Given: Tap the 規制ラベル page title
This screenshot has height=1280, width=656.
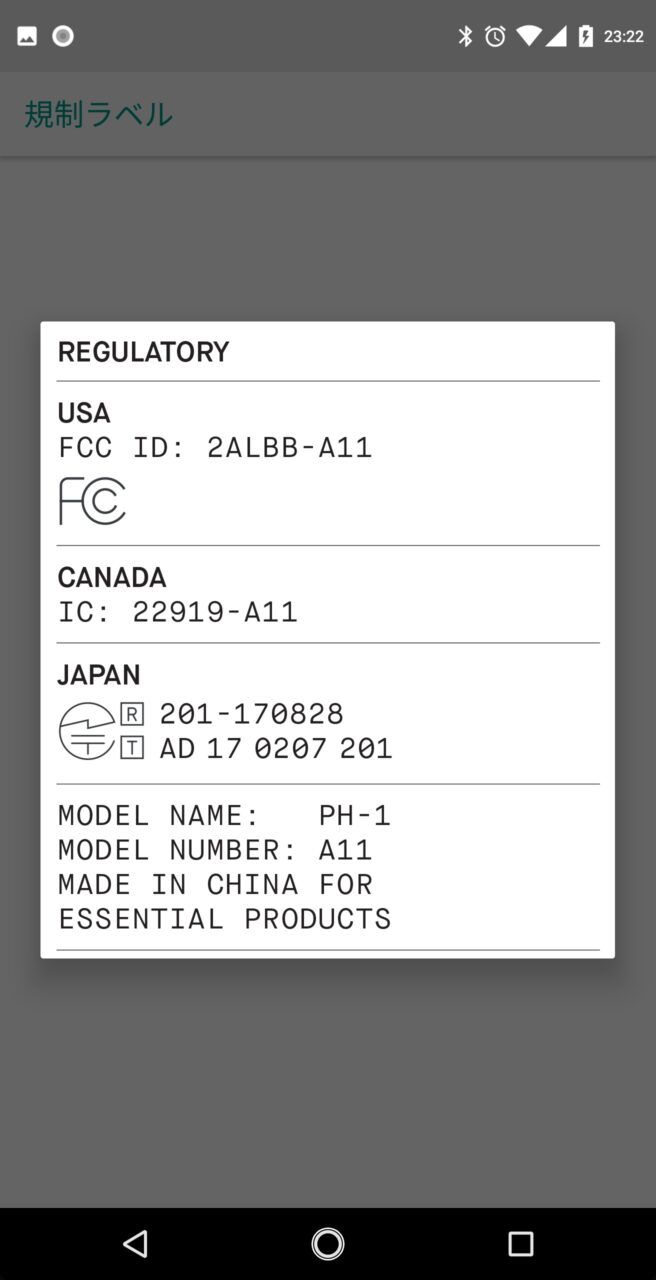Looking at the screenshot, I should 99,114.
